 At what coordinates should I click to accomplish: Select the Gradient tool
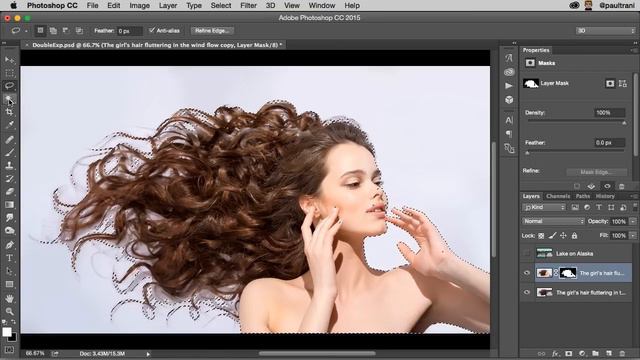click(9, 204)
